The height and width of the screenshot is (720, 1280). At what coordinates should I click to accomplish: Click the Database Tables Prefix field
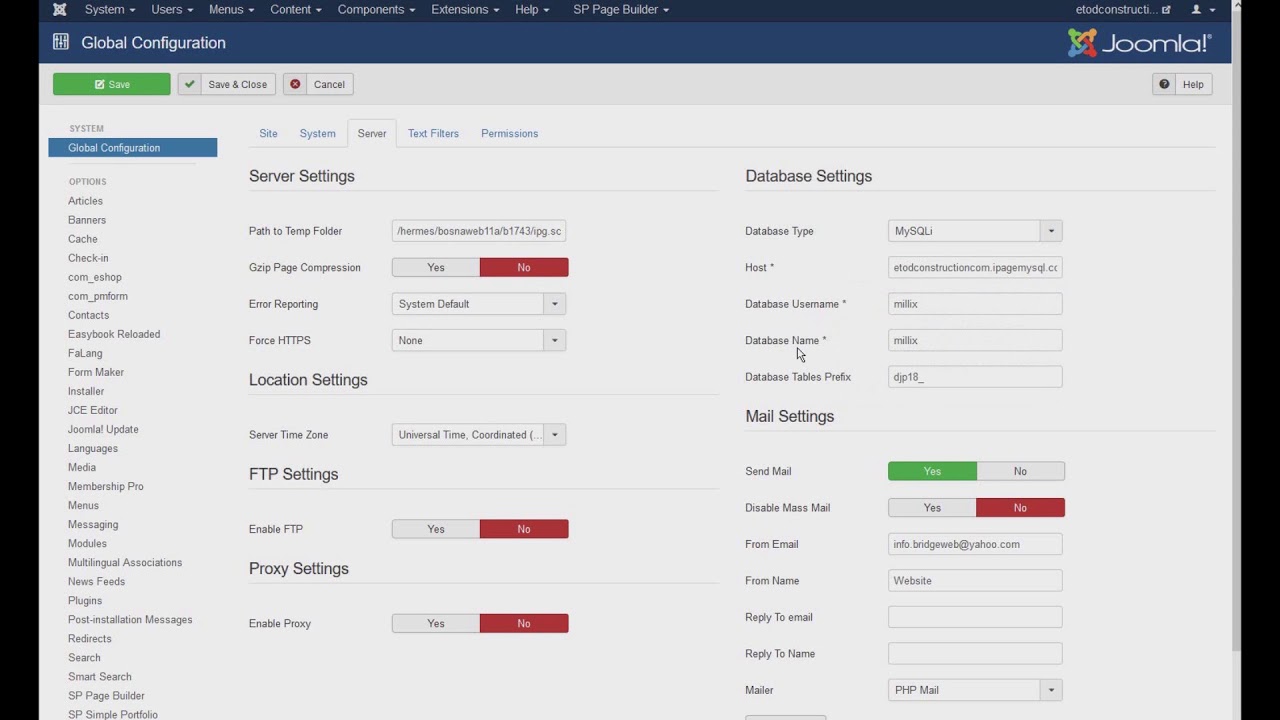(975, 377)
